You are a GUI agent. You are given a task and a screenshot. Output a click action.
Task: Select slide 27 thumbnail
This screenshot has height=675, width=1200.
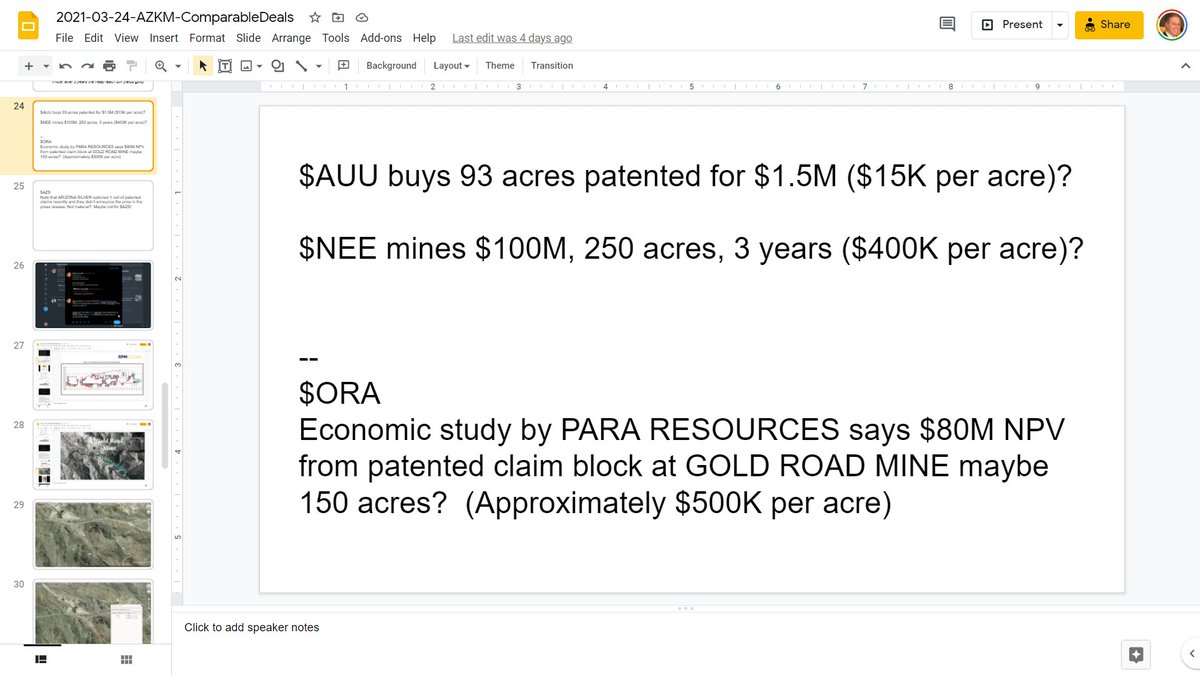pos(93,375)
